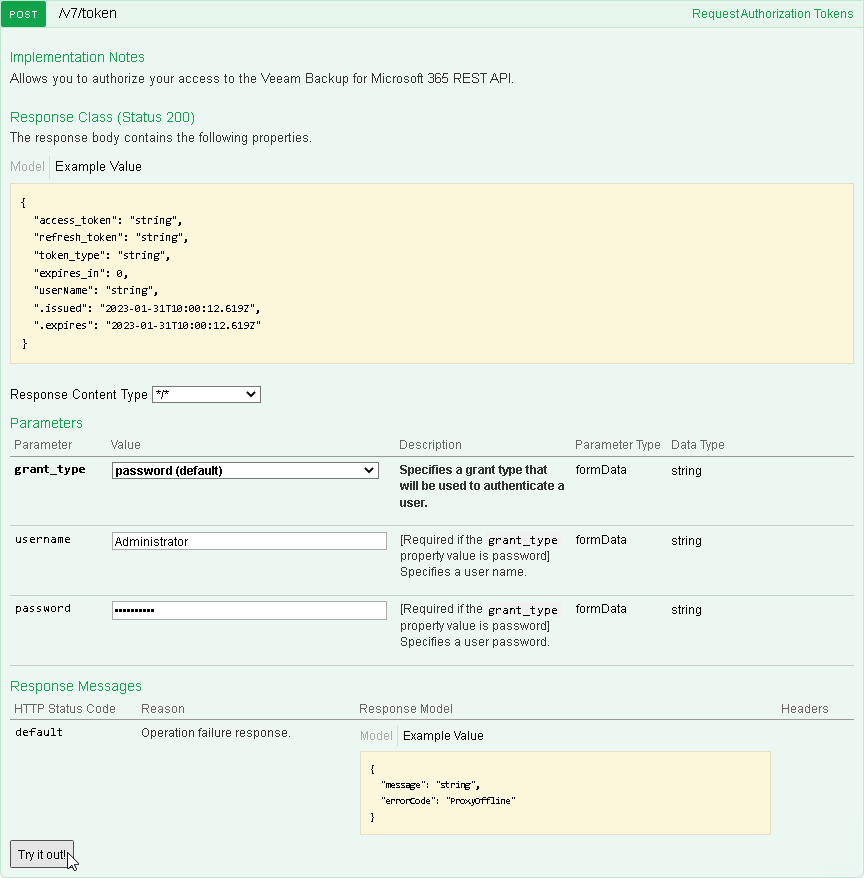Click the Value column header
The image size is (864, 878).
point(125,445)
